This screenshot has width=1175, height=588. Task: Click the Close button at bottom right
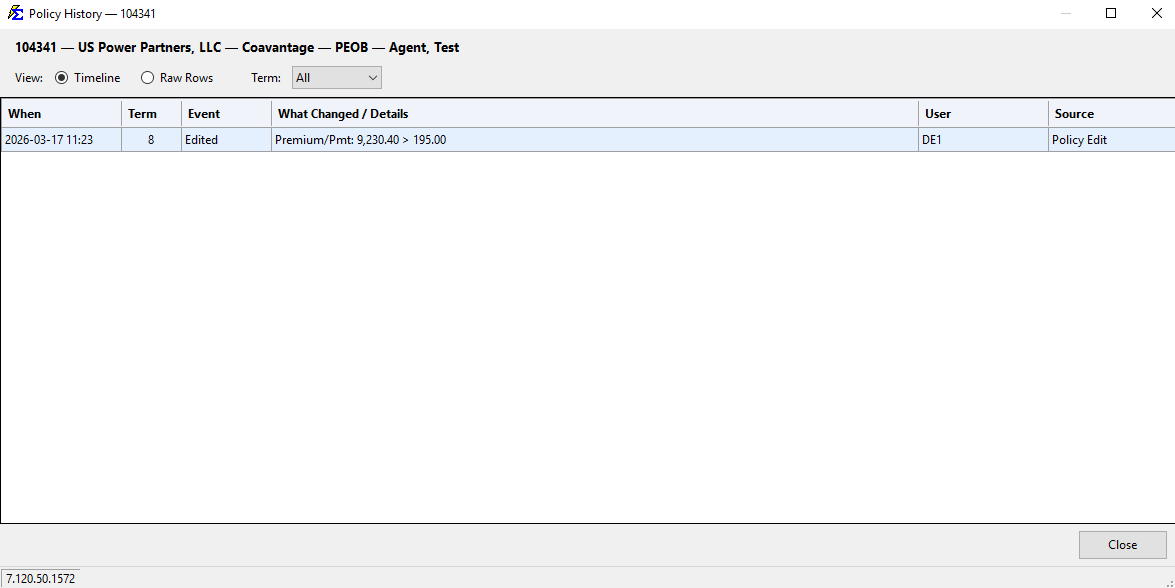[1123, 545]
